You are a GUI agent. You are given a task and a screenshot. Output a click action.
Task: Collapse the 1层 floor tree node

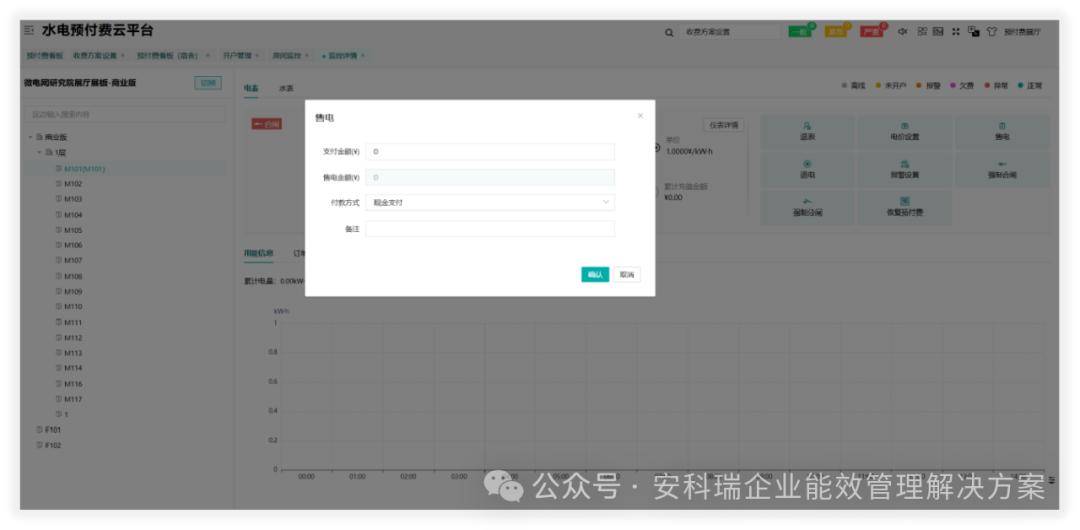tap(40, 152)
